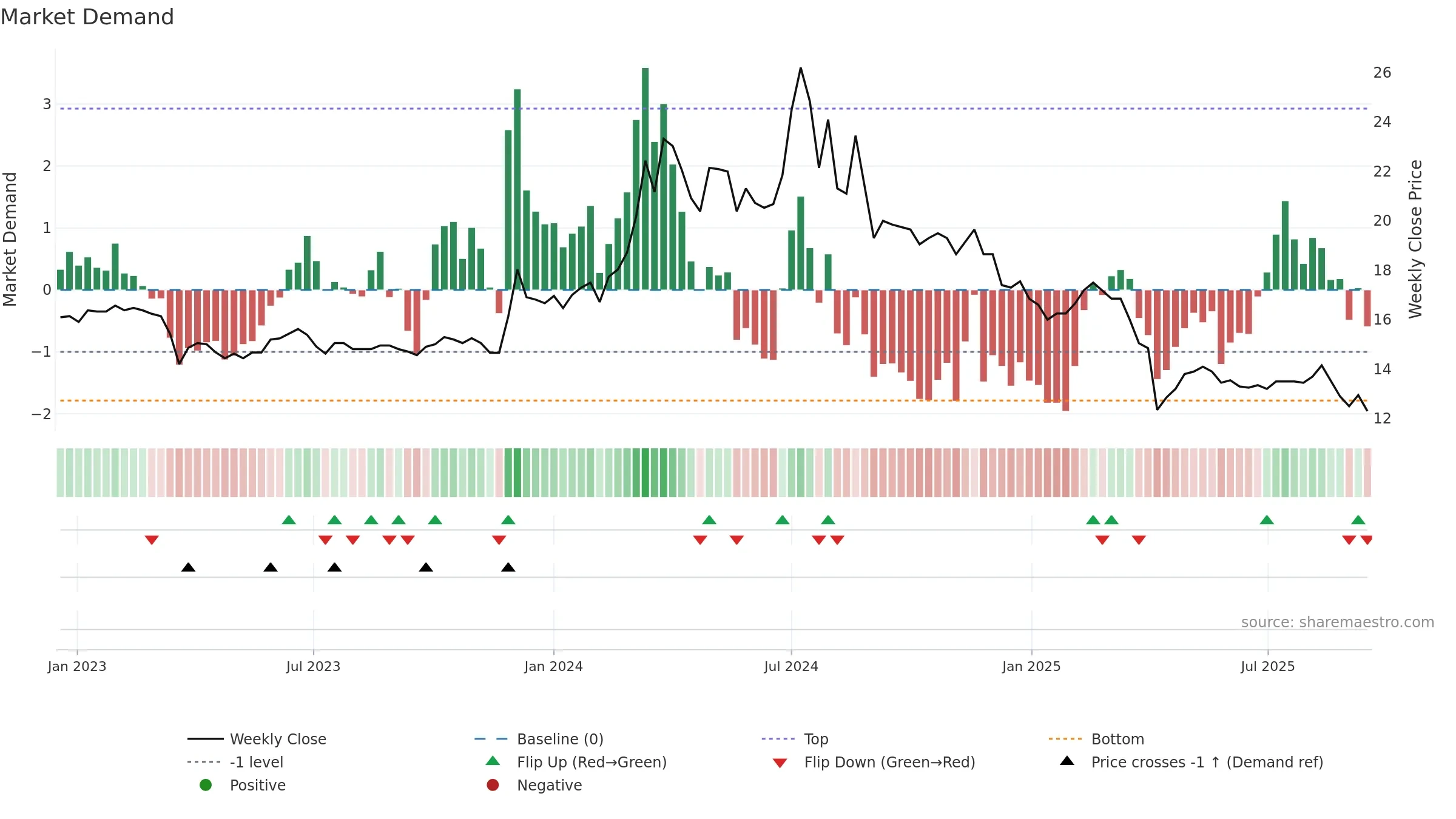
Task: Click the Market Demand chart title
Action: pyautogui.click(x=87, y=17)
